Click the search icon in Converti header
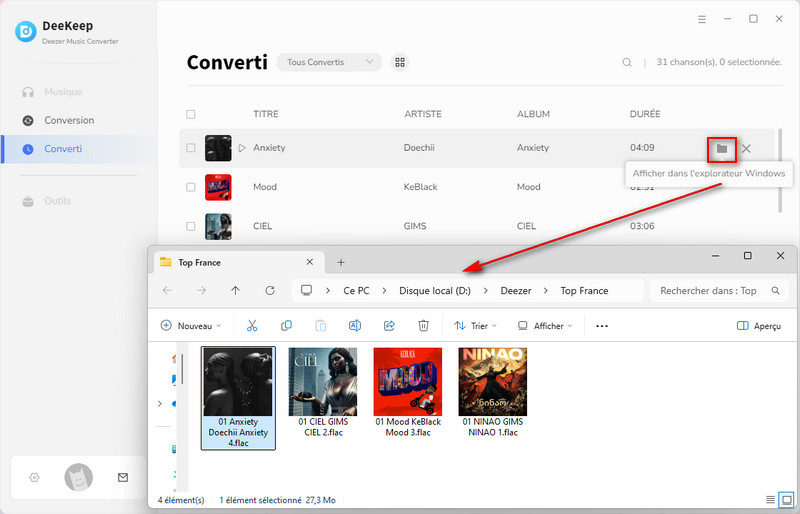 (627, 62)
